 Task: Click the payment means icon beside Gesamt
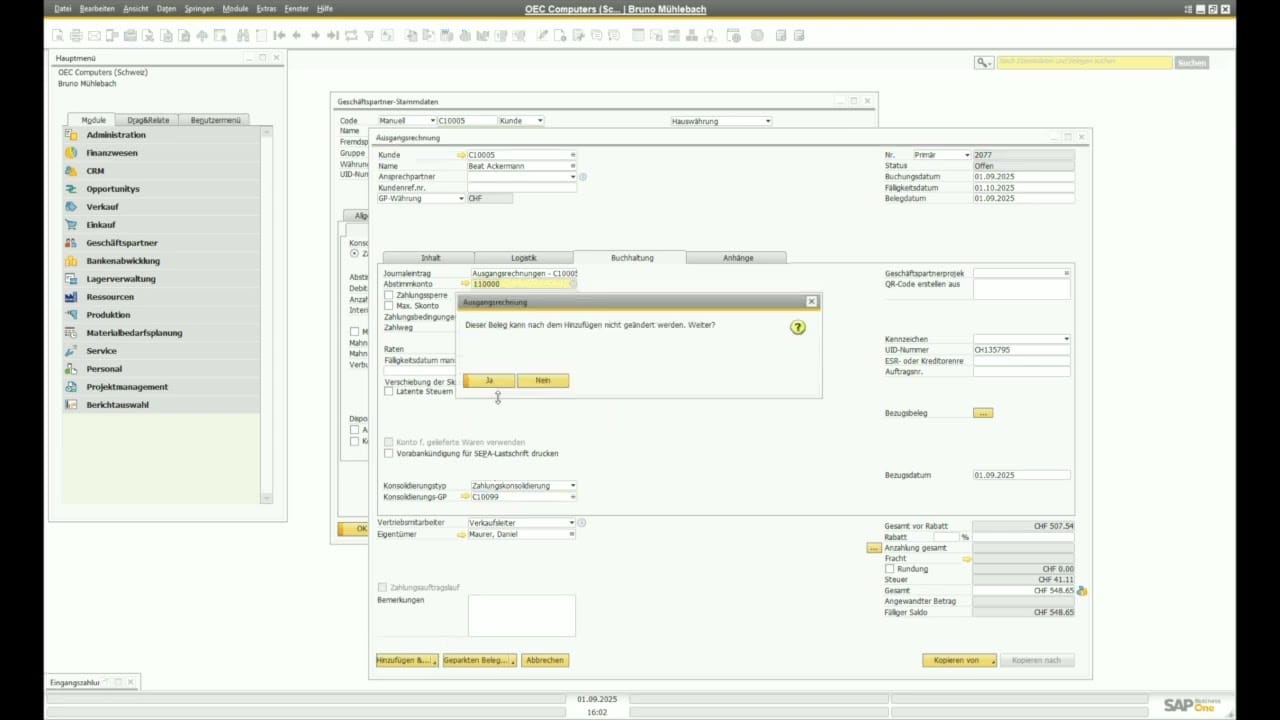(x=1082, y=591)
